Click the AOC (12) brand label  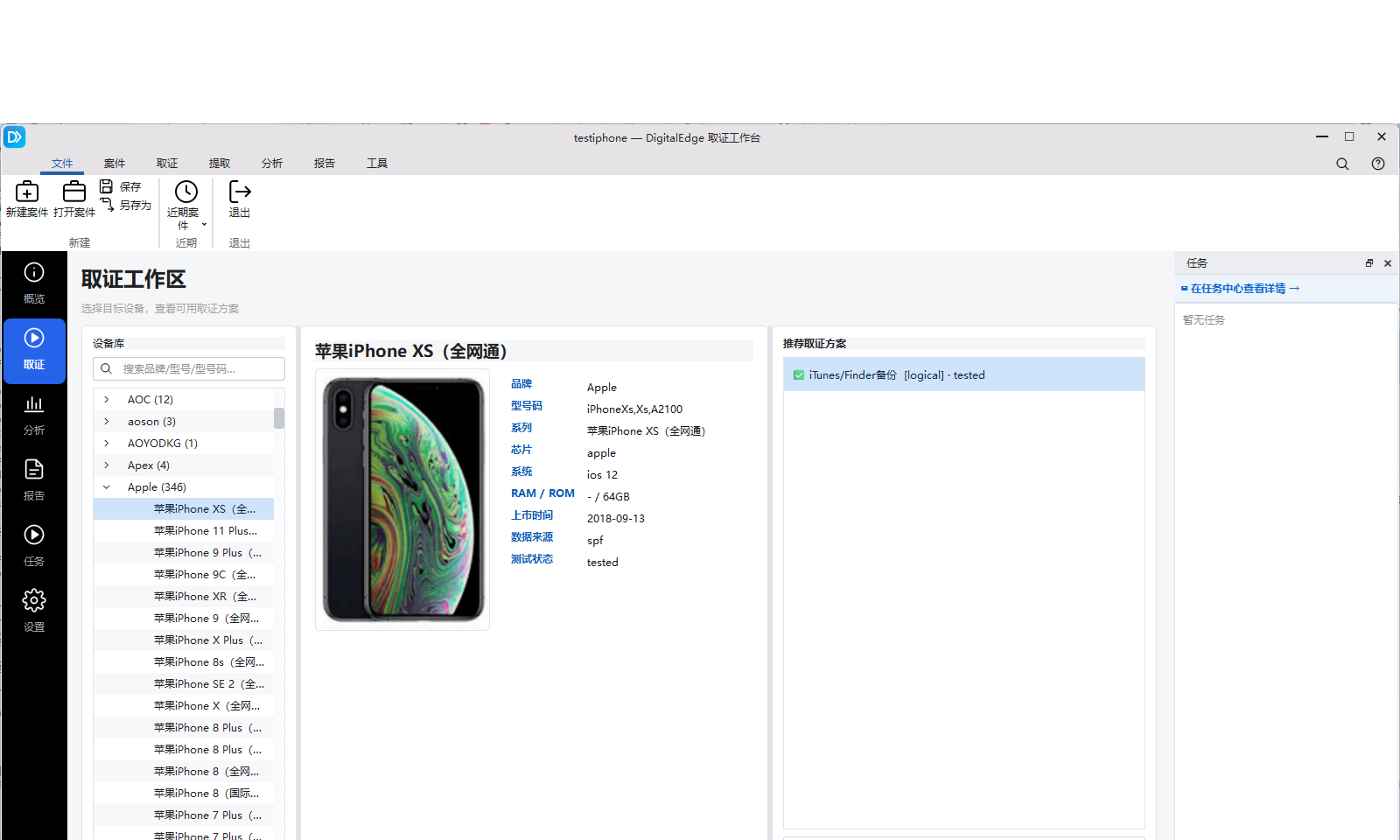[150, 400]
